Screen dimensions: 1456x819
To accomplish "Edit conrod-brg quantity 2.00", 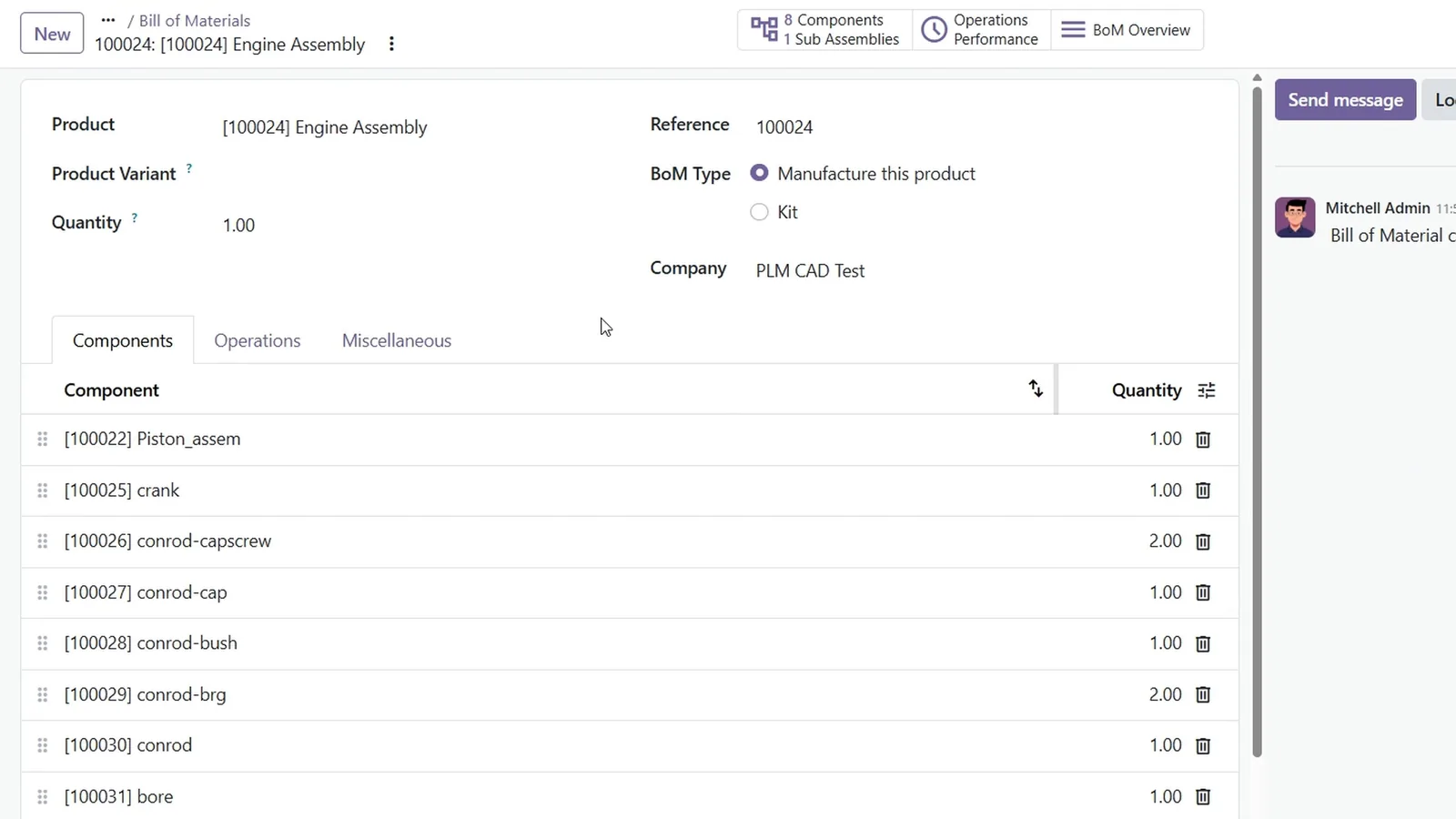I will coord(1165,694).
